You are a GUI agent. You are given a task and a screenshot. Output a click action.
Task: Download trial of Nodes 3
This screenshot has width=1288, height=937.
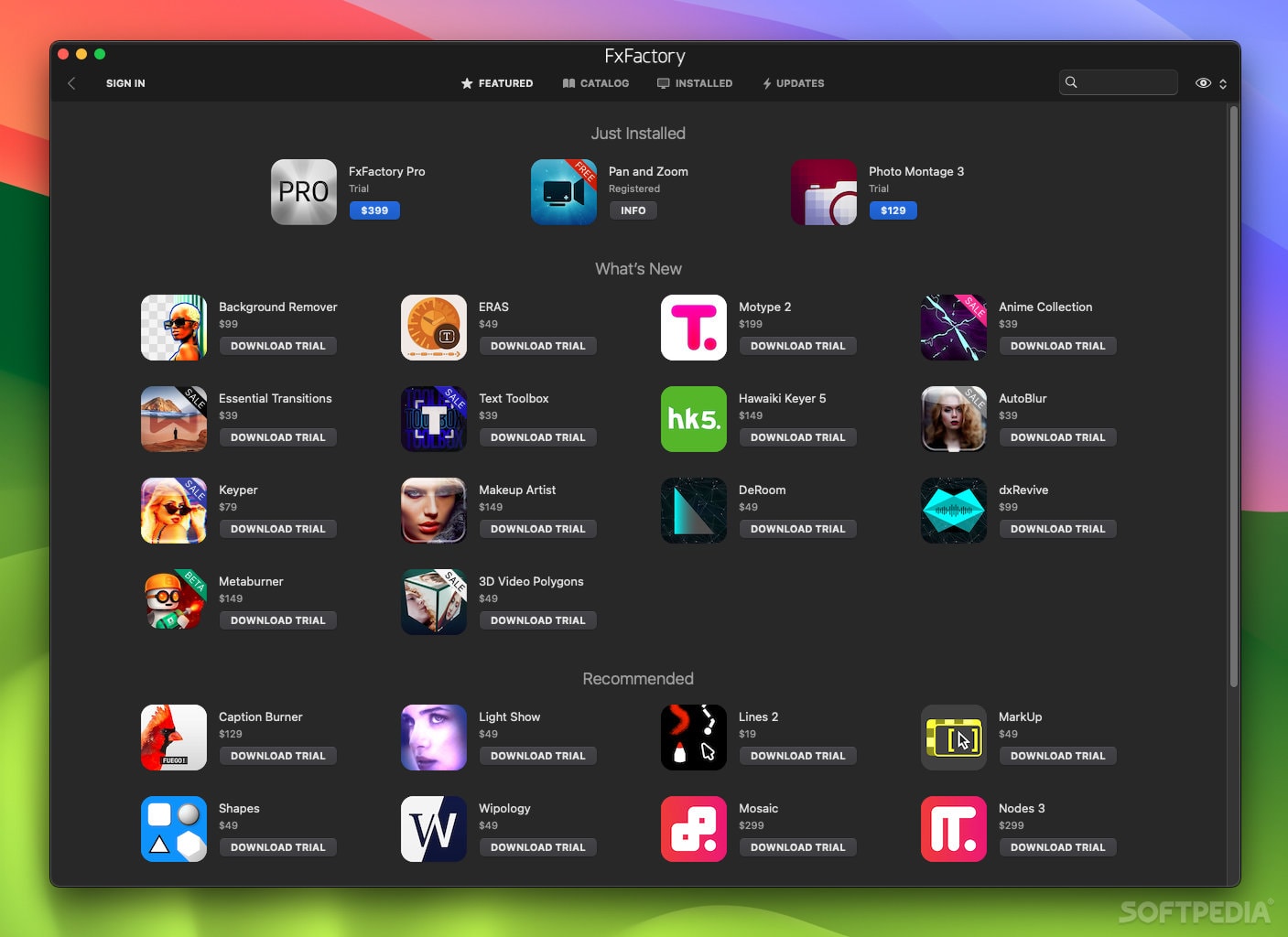1058,847
